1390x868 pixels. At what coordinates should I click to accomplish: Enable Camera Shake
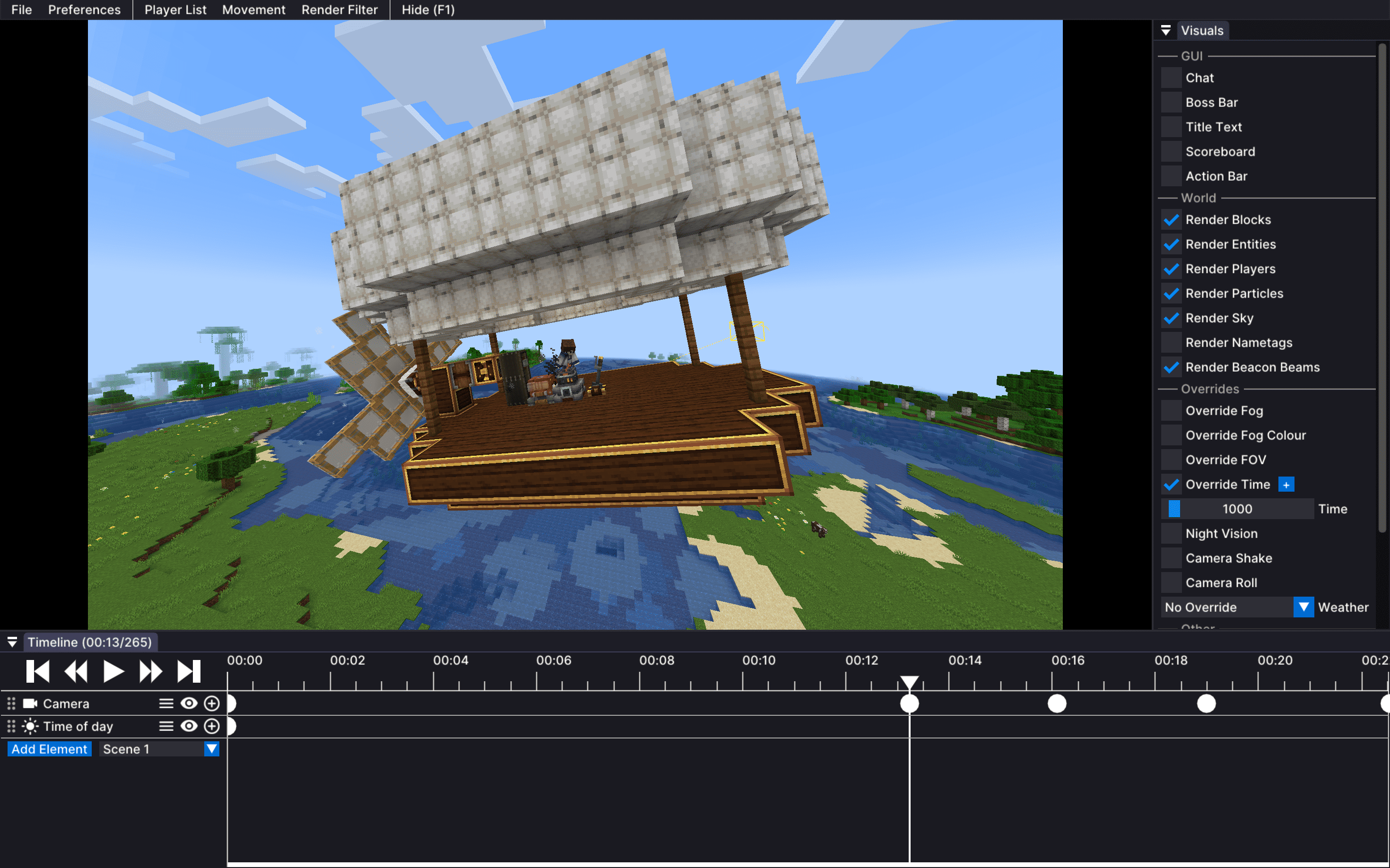point(1171,559)
